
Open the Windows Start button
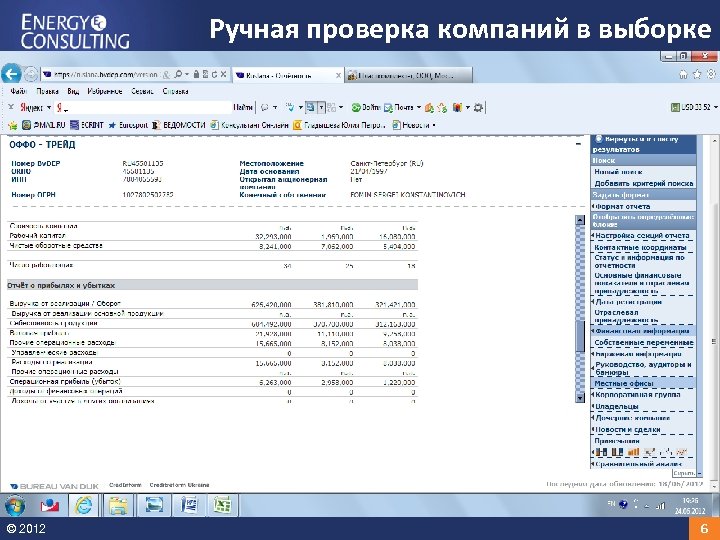coord(15,506)
